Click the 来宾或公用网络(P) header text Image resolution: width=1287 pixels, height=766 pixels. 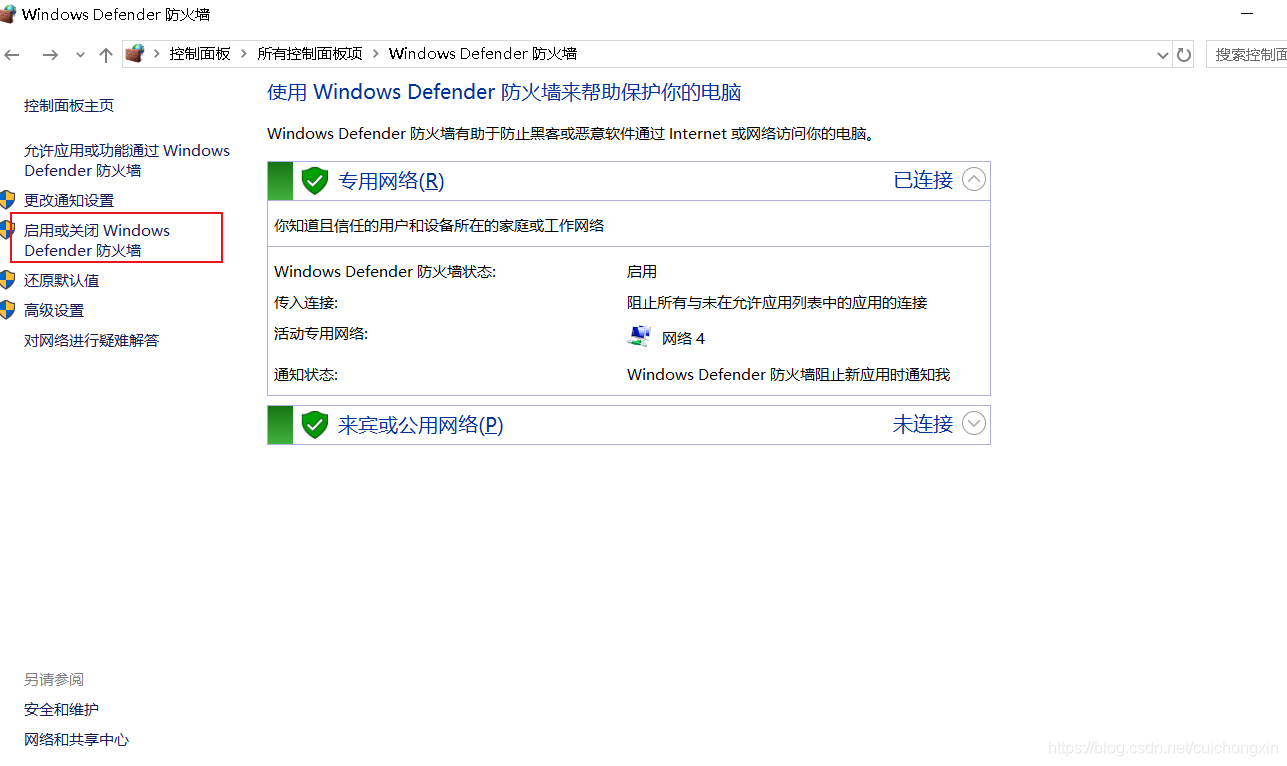pyautogui.click(x=420, y=425)
